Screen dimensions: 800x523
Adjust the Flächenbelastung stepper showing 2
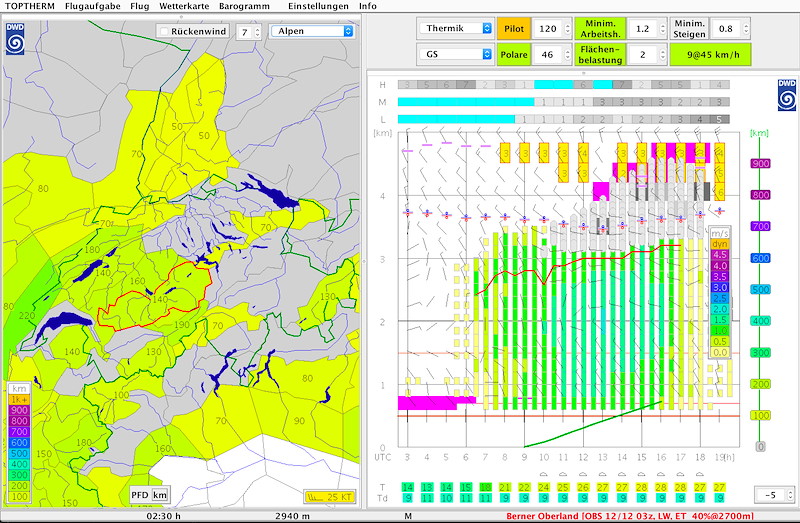pos(662,55)
